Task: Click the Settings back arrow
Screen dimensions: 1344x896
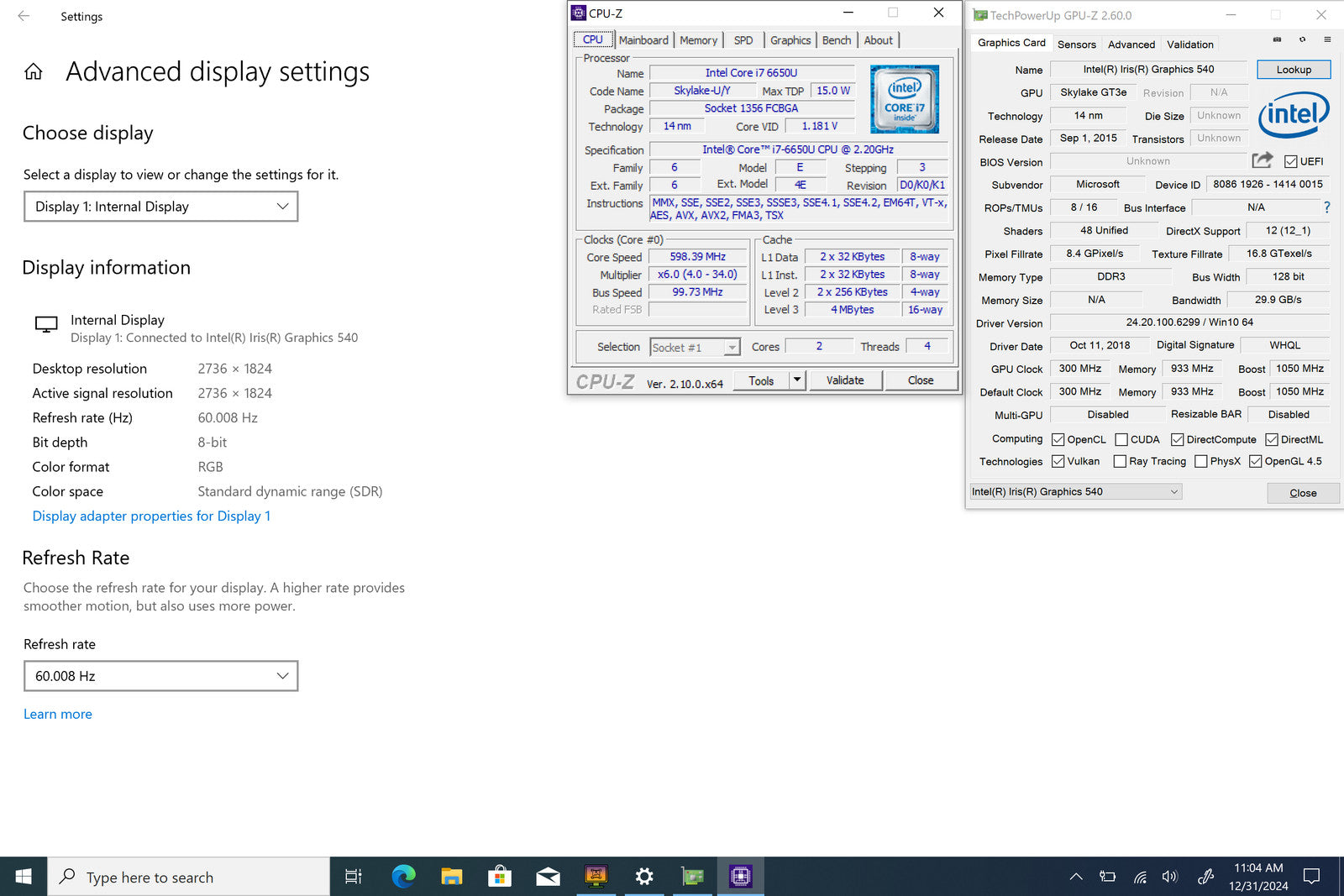Action: (x=24, y=16)
